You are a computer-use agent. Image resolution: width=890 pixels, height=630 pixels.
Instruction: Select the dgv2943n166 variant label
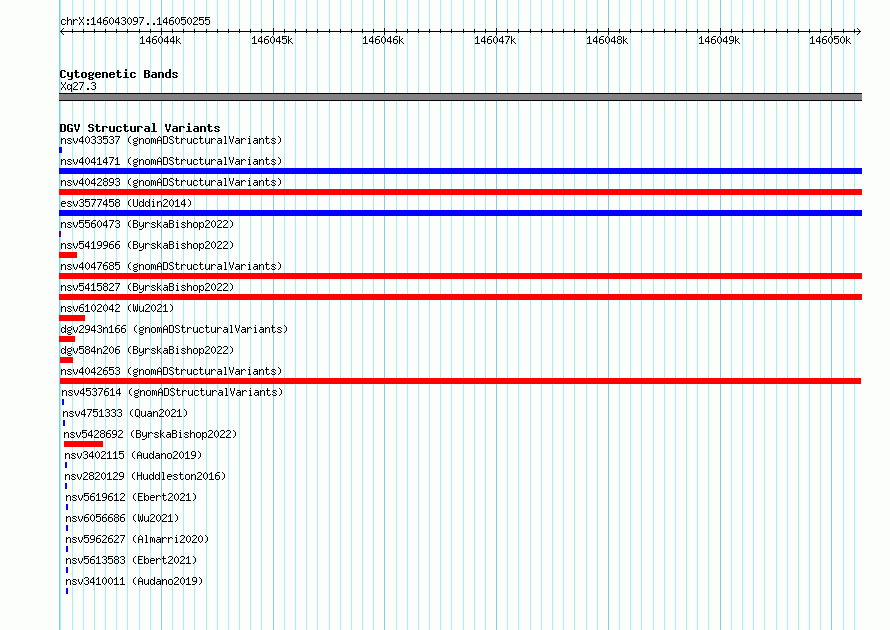174,329
